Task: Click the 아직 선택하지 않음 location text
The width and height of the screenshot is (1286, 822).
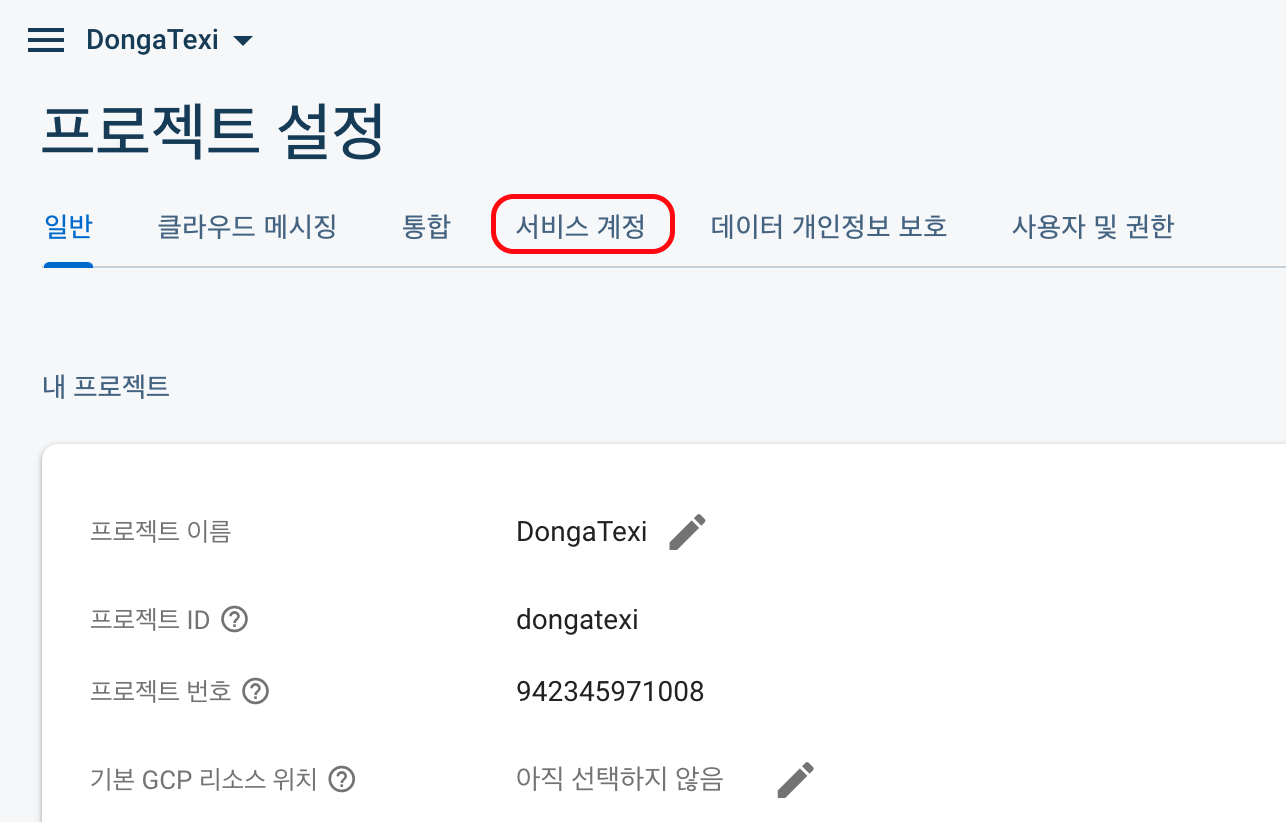Action: pyautogui.click(x=619, y=779)
